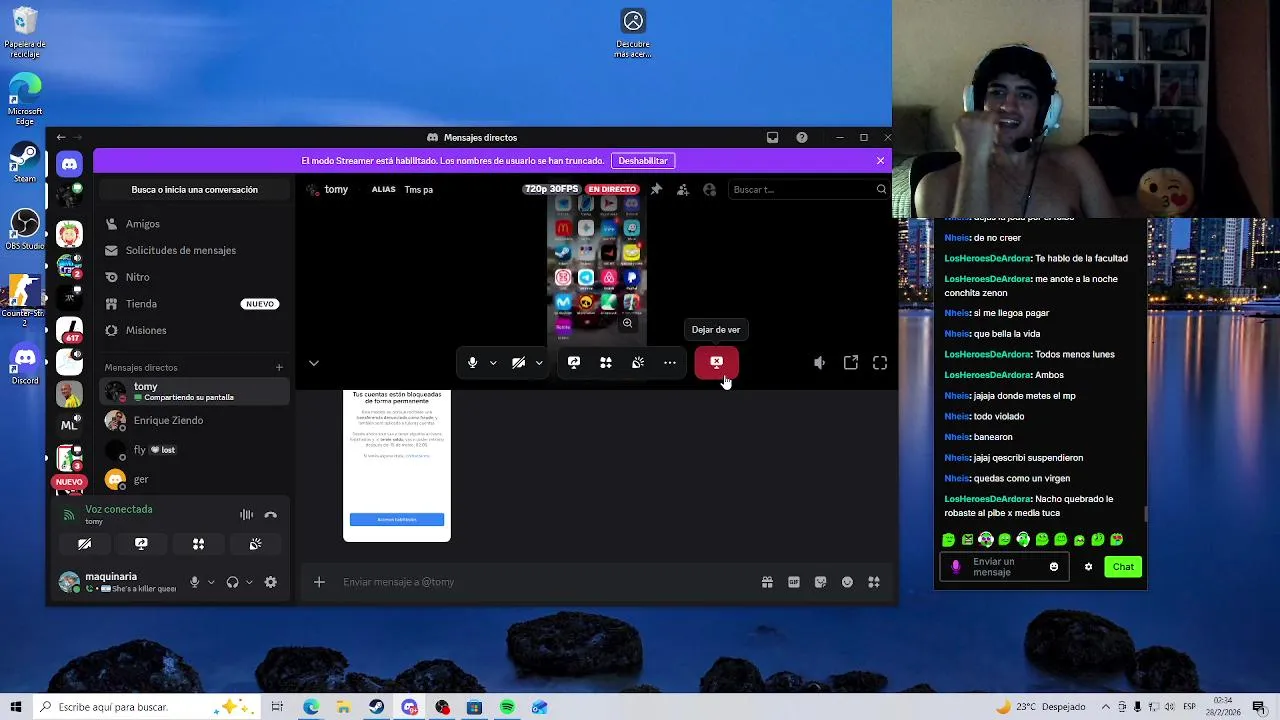
Task: Mute microphone in user panel
Action: (195, 582)
